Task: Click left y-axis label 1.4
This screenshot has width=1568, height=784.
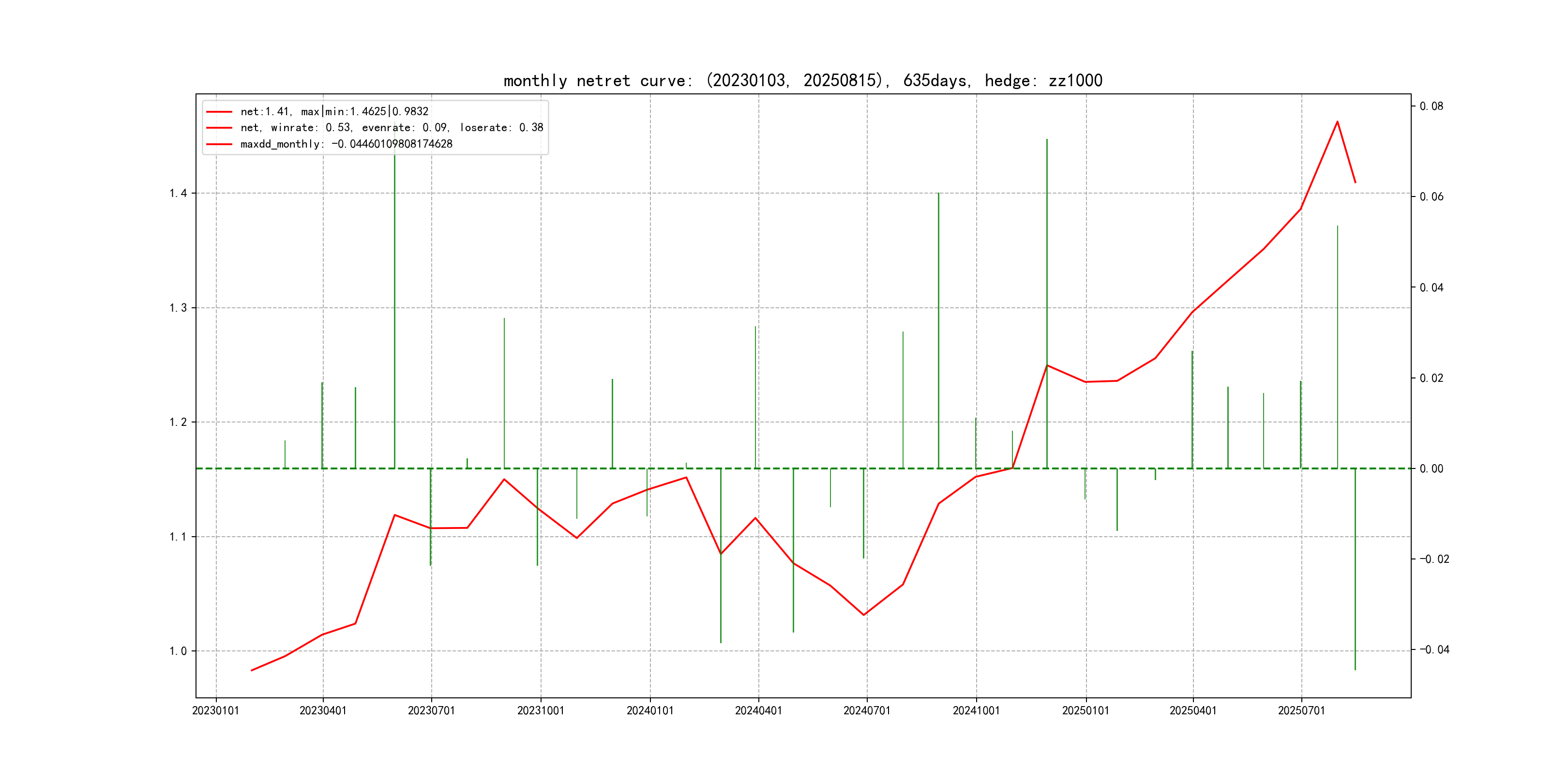Action: (x=178, y=194)
